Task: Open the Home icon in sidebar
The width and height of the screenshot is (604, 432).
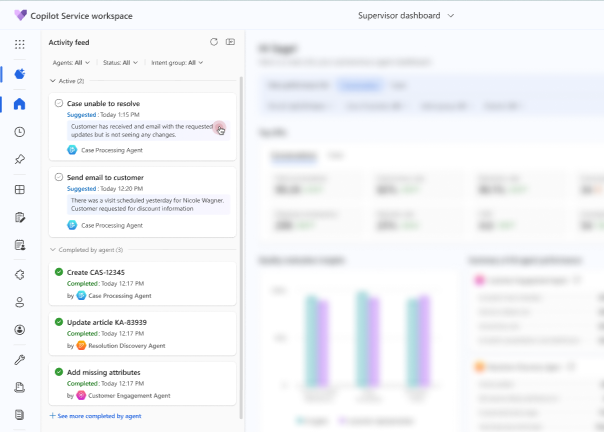Action: coord(20,104)
